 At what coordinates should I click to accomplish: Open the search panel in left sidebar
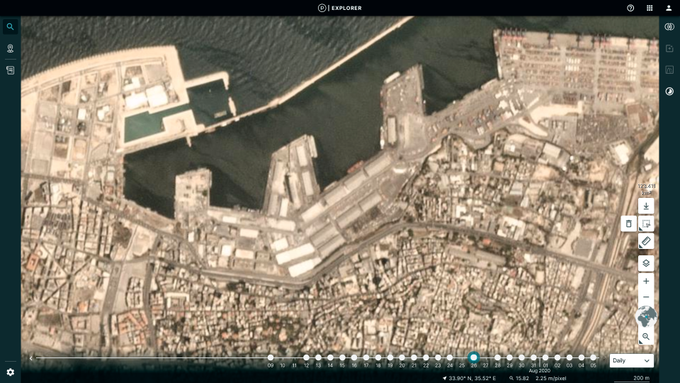point(10,27)
